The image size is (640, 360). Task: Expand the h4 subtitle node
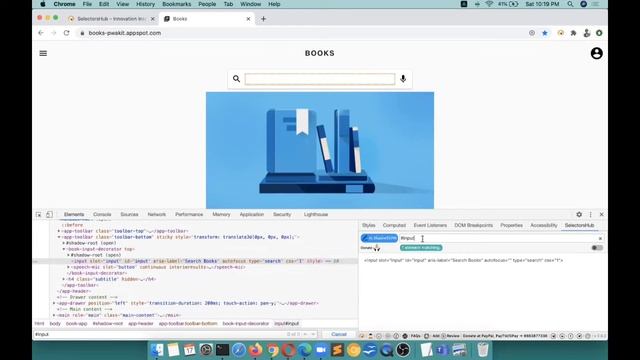64,279
